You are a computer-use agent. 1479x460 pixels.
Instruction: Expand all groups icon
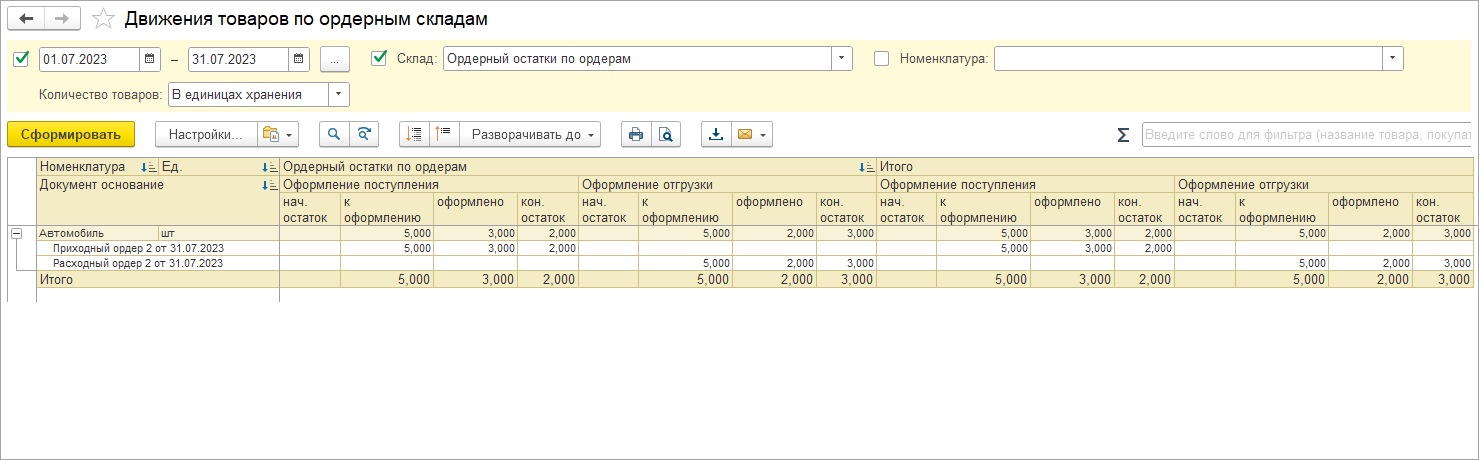point(445,134)
